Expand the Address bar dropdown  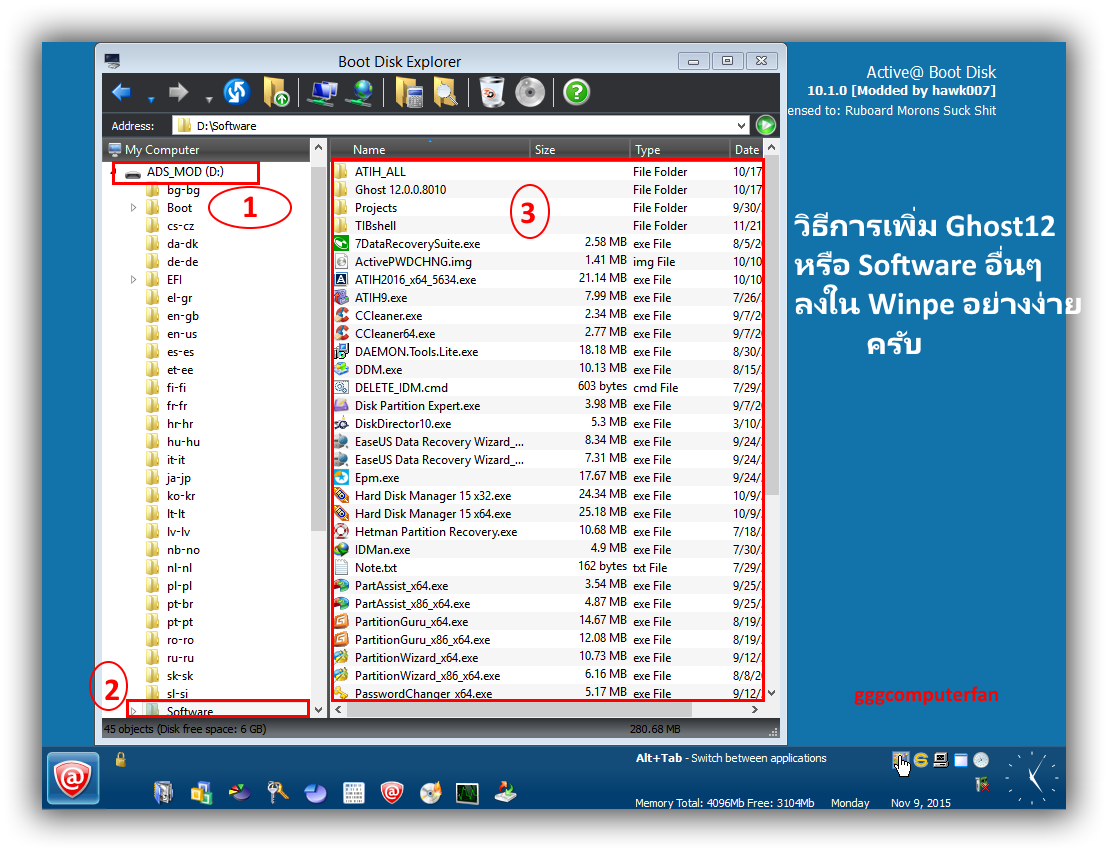(741, 126)
